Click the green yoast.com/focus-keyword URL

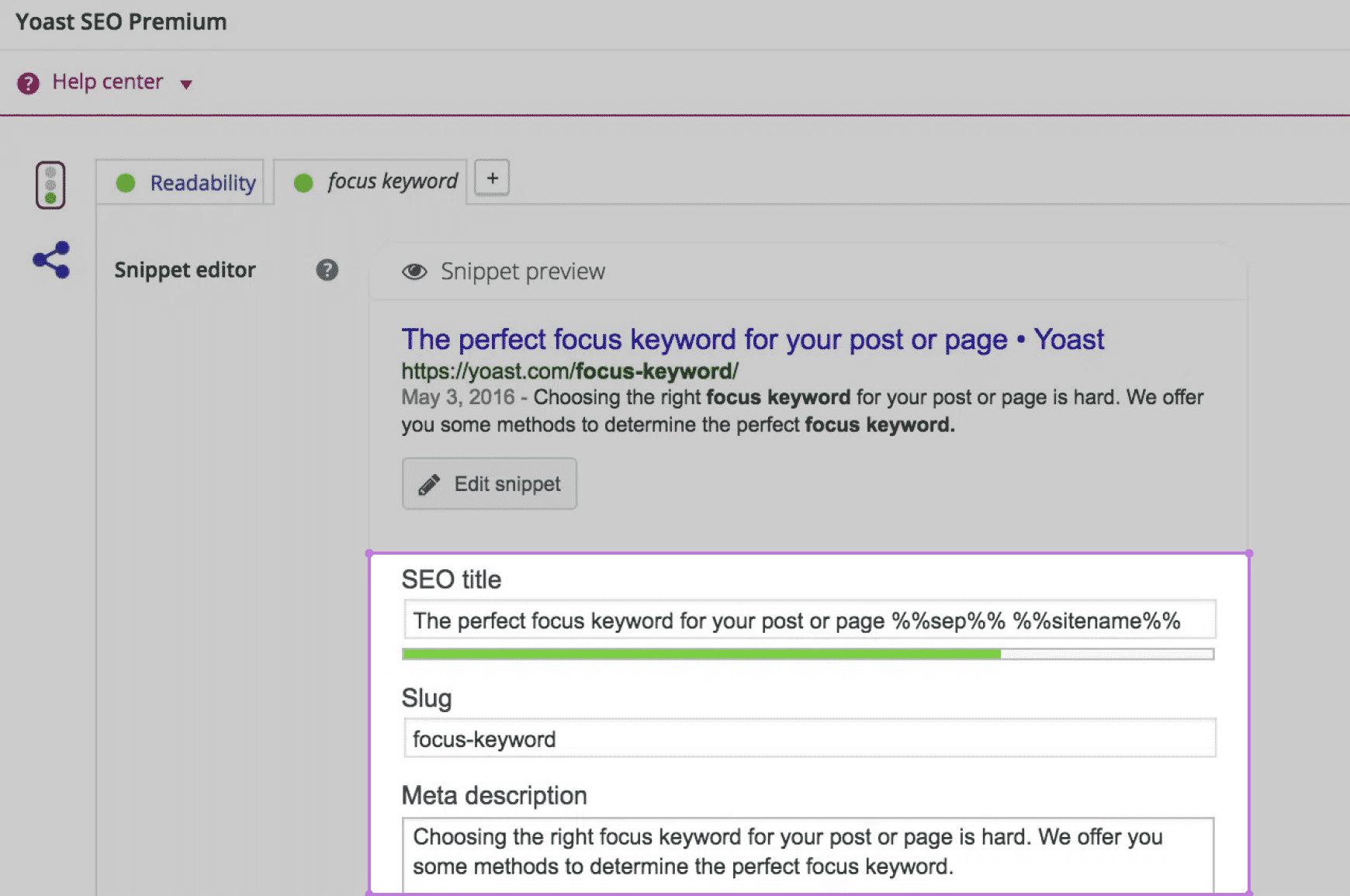pyautogui.click(x=569, y=372)
